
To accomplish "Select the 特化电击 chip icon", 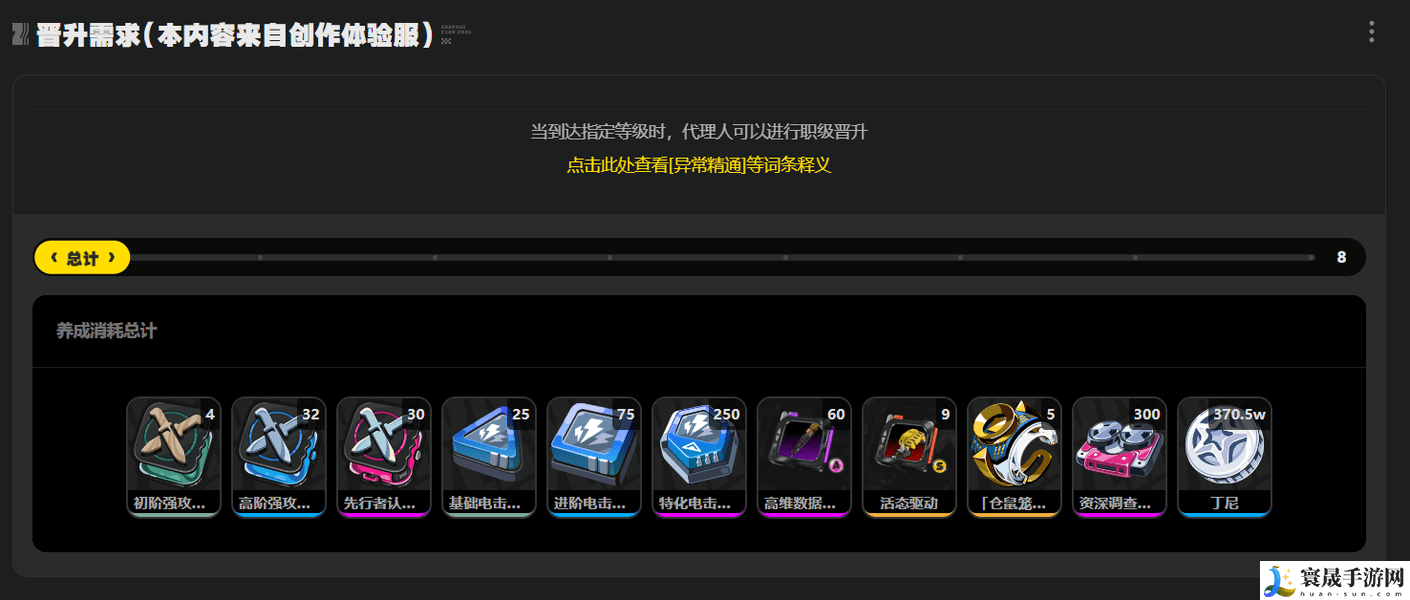I will 699,457.
